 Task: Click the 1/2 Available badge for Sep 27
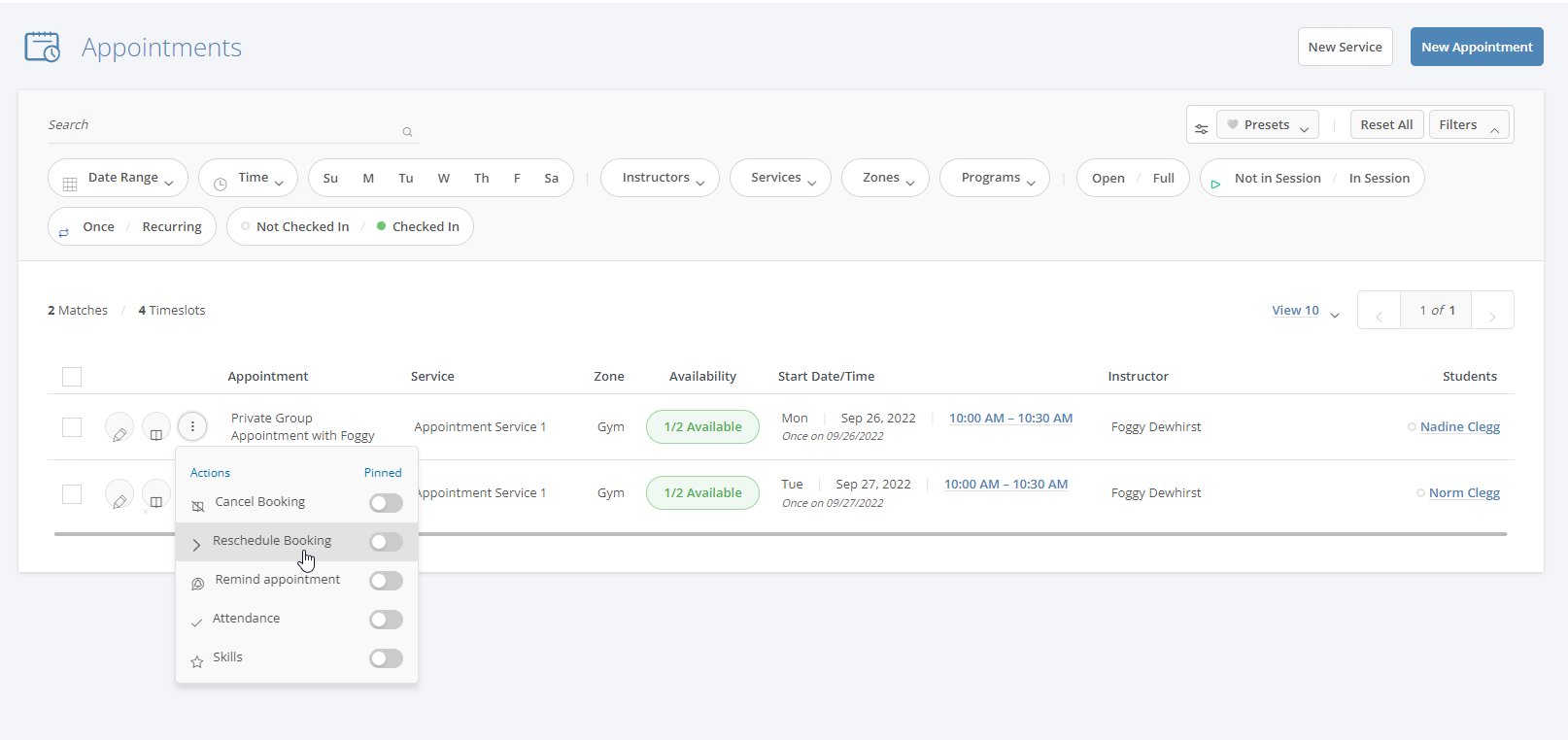pyautogui.click(x=702, y=493)
